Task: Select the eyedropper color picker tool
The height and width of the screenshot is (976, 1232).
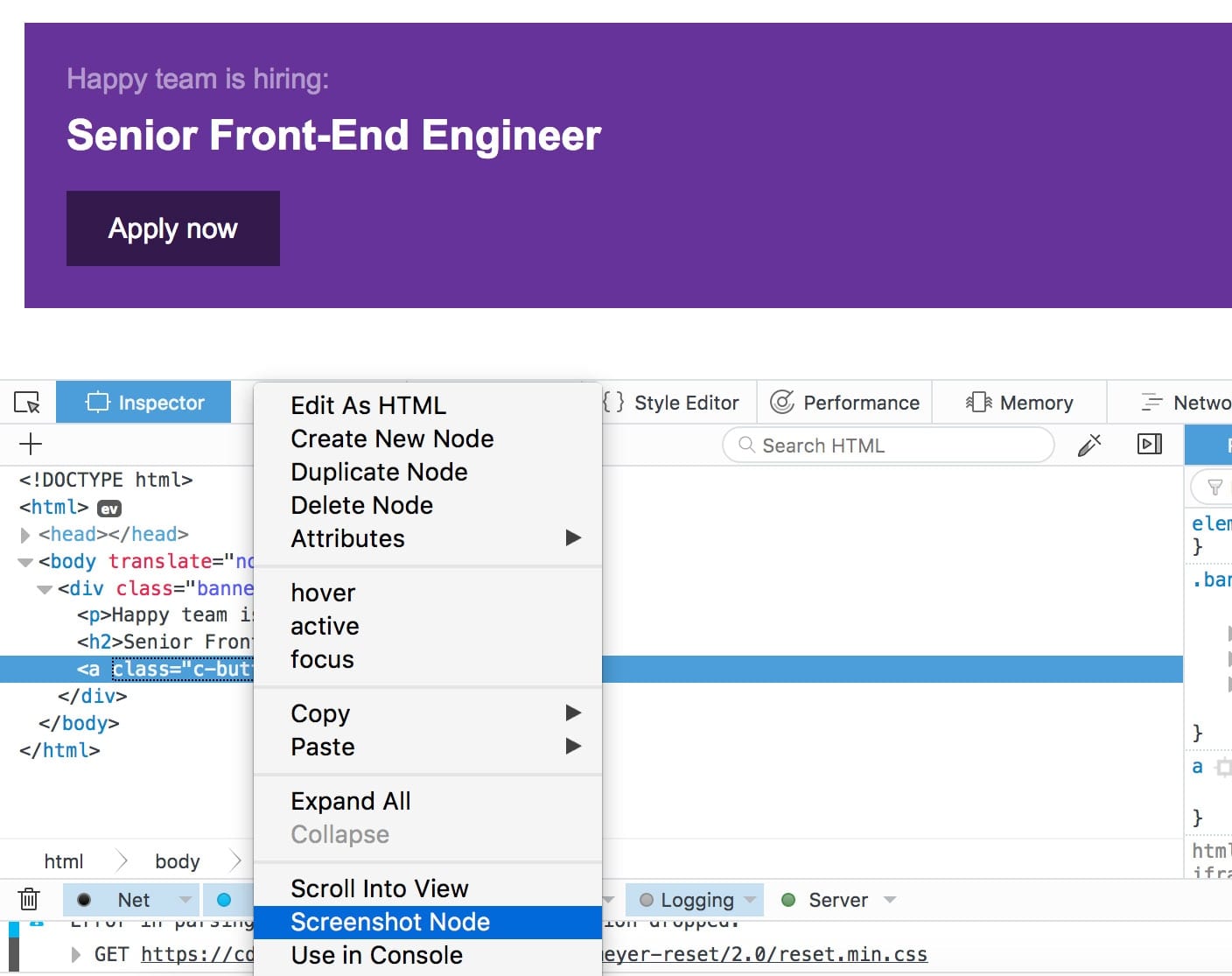Action: (x=1089, y=446)
